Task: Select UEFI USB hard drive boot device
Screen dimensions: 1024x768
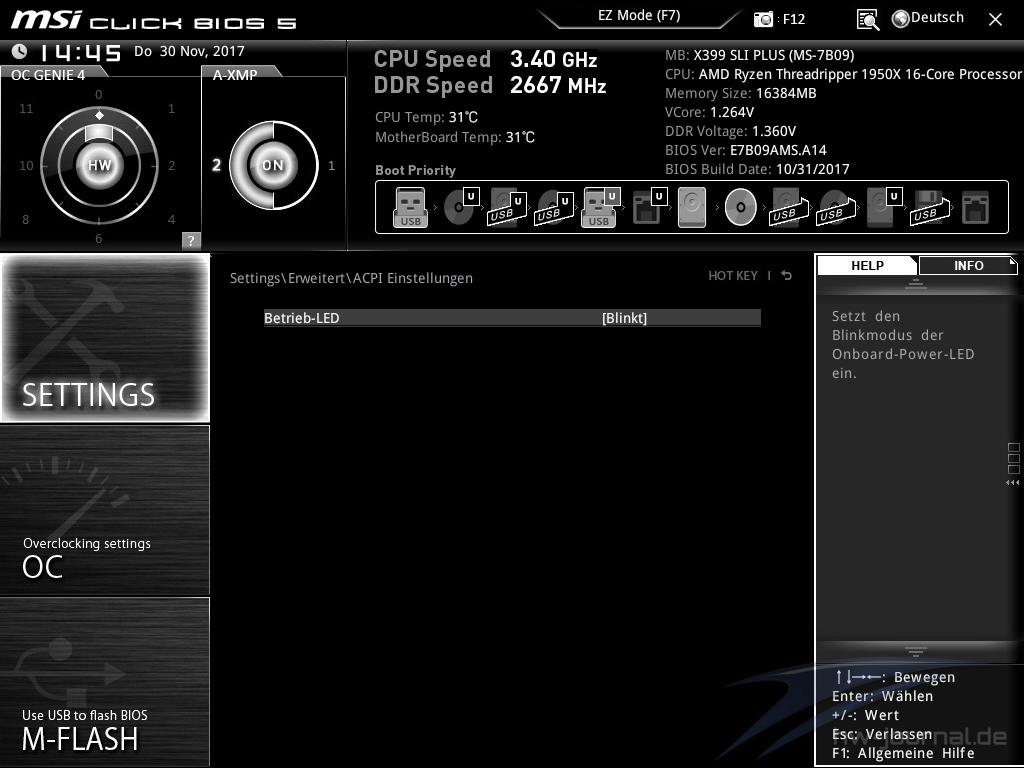Action: (507, 208)
